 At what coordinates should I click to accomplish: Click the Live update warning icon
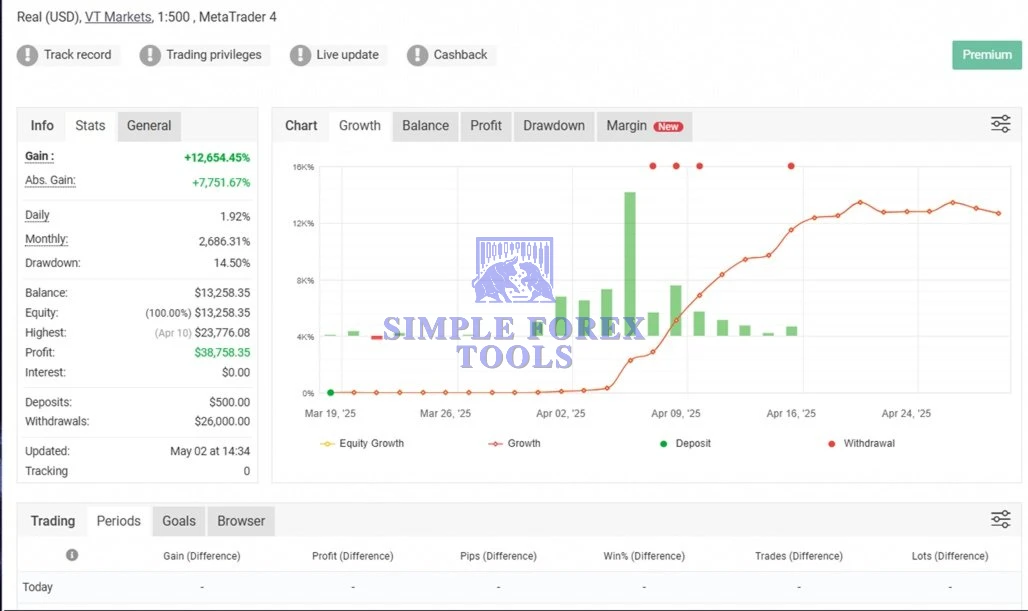(300, 55)
